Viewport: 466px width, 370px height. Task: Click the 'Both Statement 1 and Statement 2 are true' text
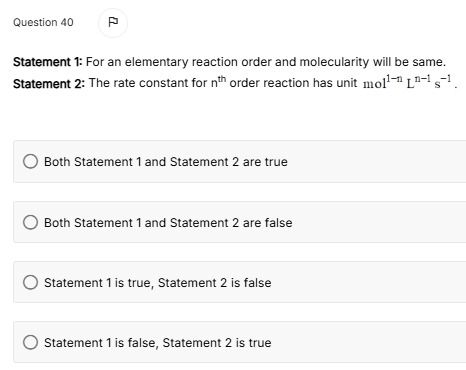click(x=166, y=162)
